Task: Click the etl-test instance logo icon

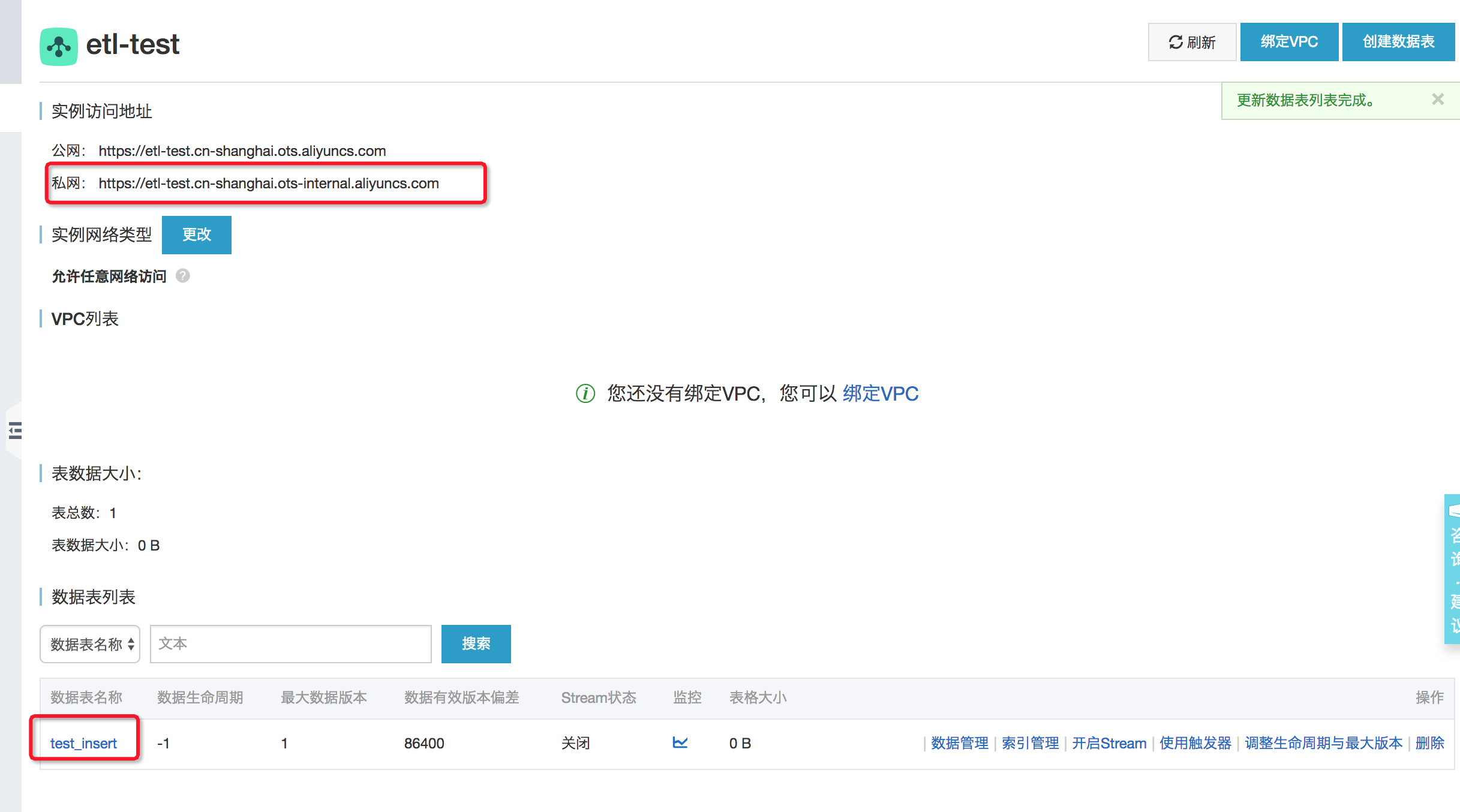Action: tap(58, 46)
